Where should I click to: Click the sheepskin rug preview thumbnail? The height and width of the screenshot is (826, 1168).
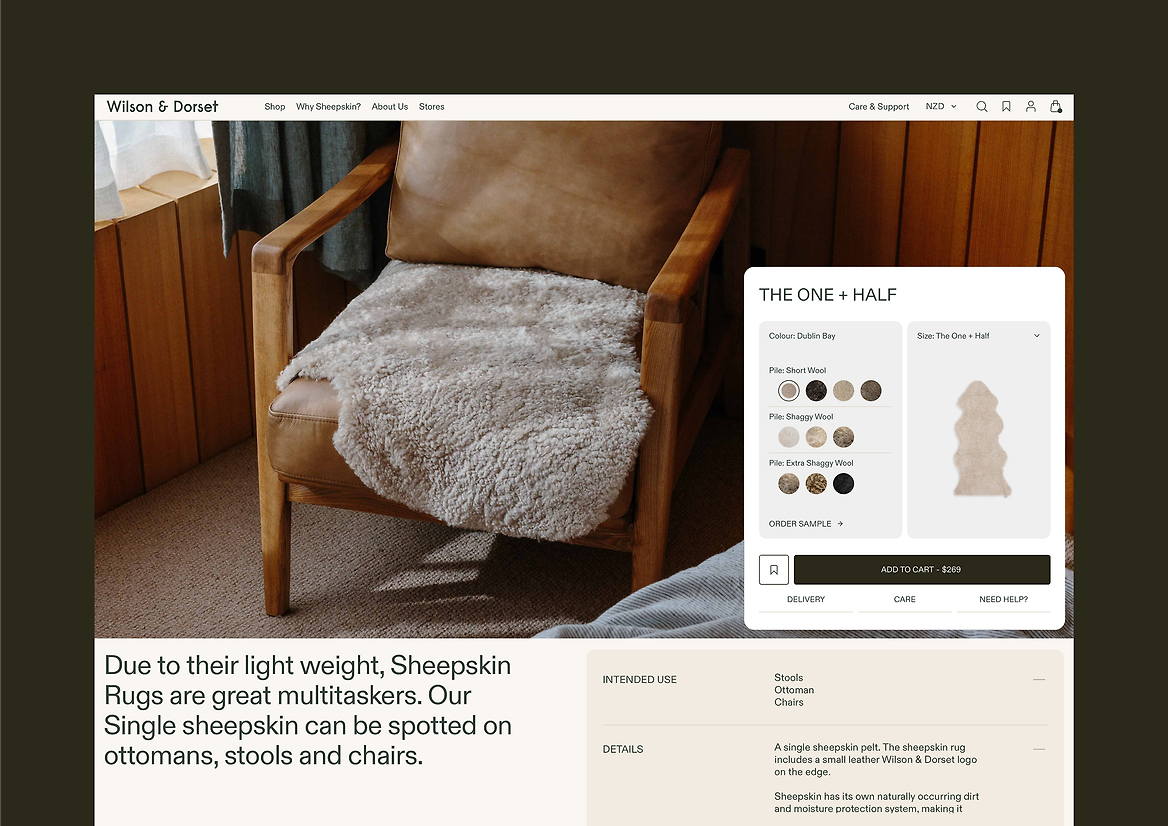point(980,439)
